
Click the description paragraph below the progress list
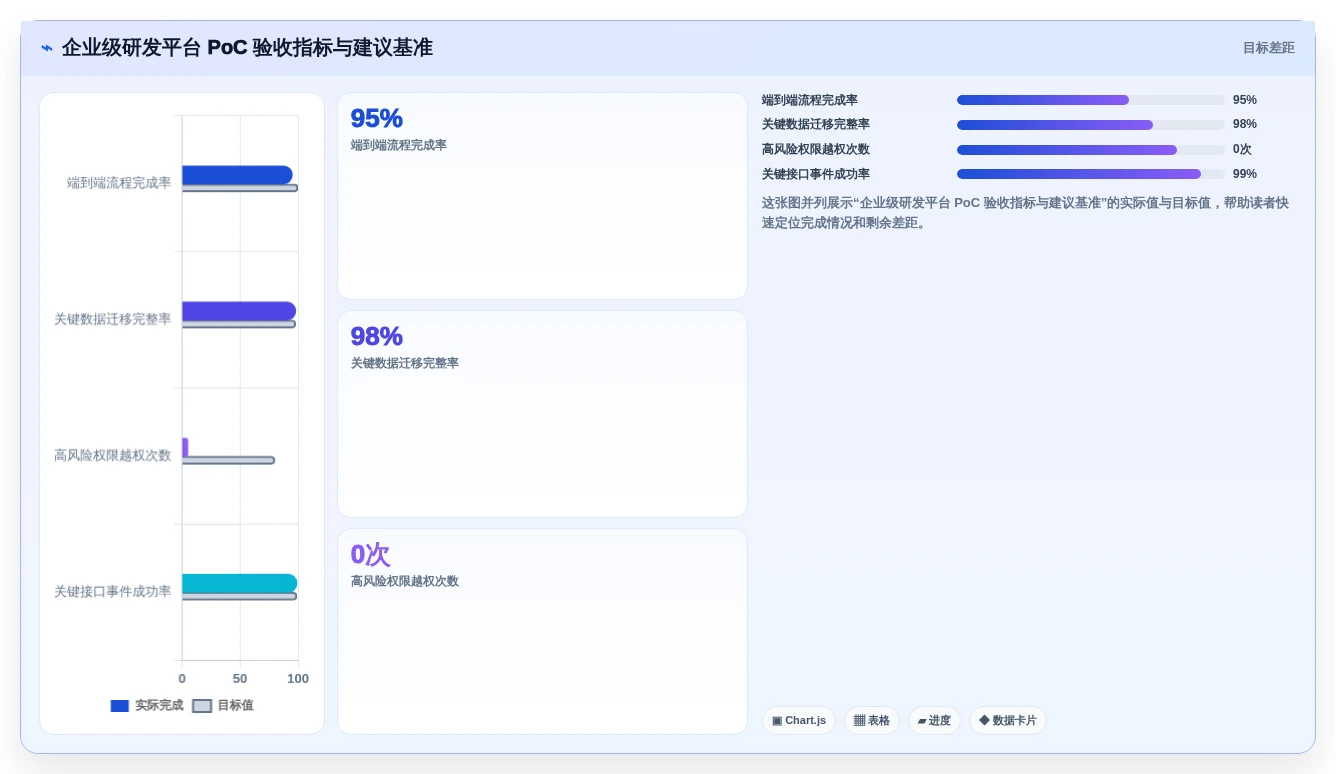tap(1028, 213)
